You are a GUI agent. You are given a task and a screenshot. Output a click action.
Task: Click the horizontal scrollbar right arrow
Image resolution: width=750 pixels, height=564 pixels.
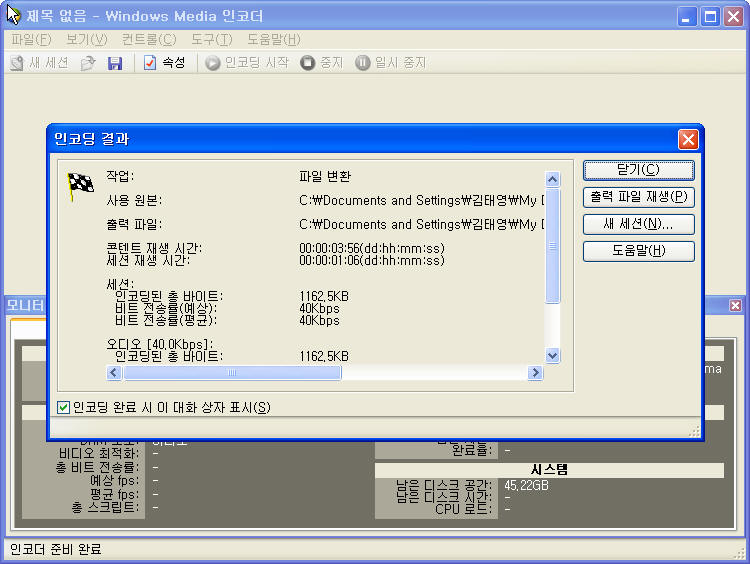535,373
